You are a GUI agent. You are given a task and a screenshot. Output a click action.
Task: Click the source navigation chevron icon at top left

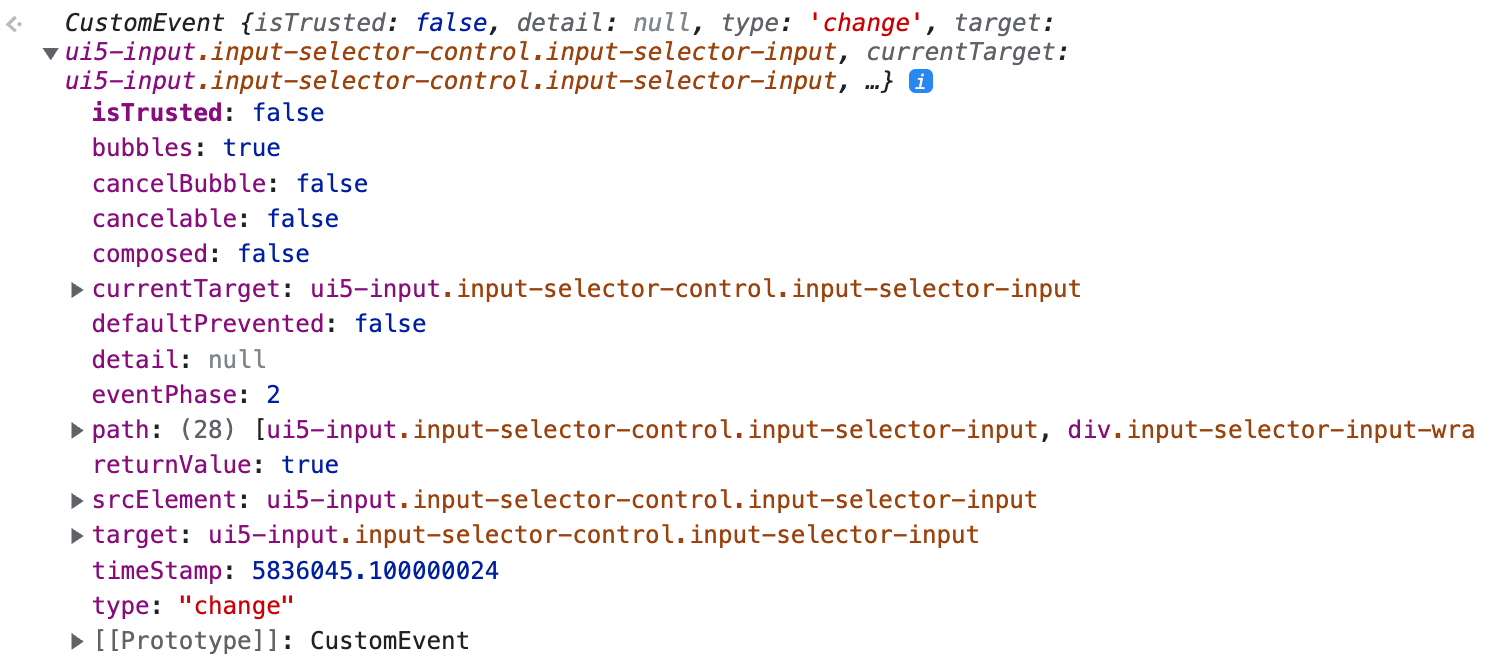click(x=14, y=22)
